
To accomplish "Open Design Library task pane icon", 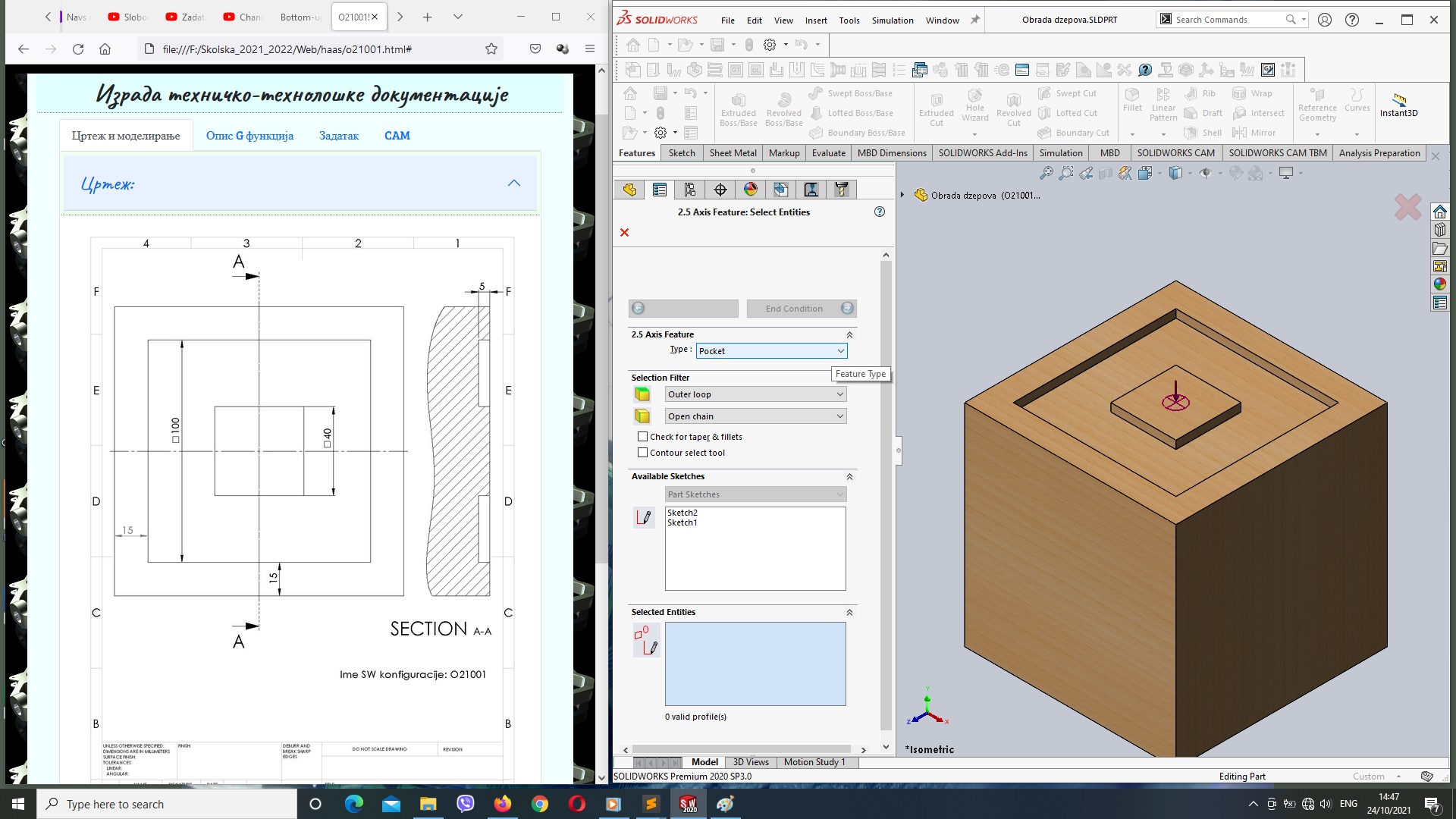I will (1440, 230).
